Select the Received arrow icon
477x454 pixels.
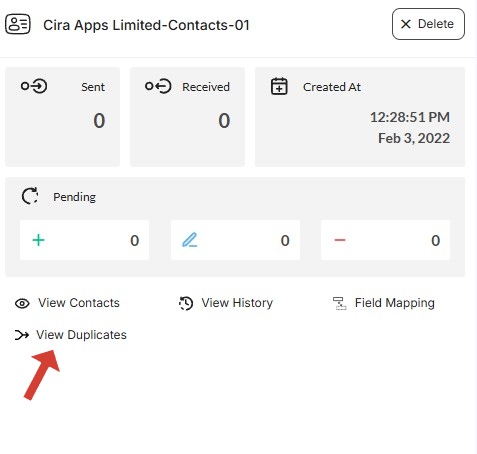(x=158, y=86)
